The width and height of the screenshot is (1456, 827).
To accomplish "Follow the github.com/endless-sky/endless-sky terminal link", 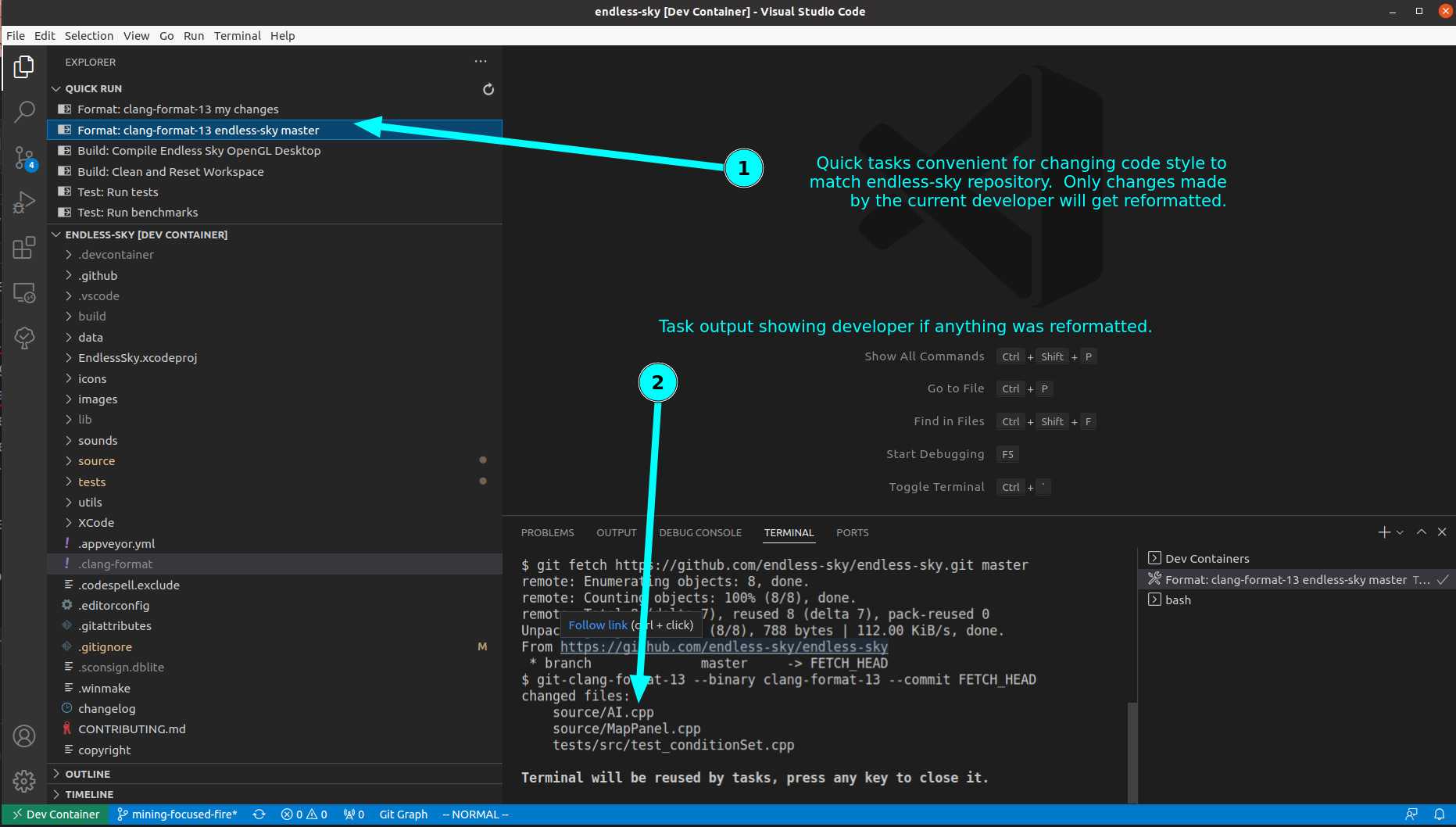I will pyautogui.click(x=724, y=647).
